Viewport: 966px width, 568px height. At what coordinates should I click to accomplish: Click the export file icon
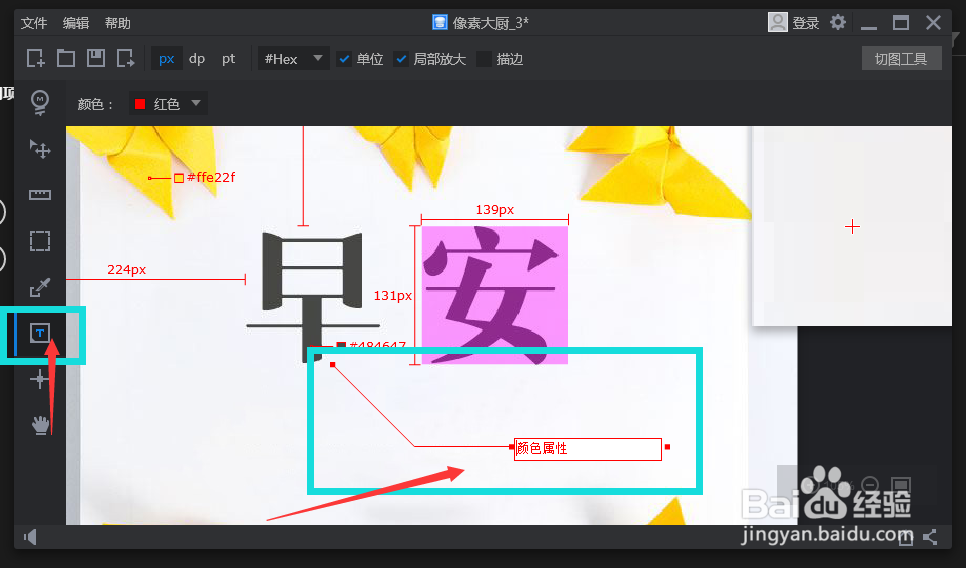tap(126, 59)
